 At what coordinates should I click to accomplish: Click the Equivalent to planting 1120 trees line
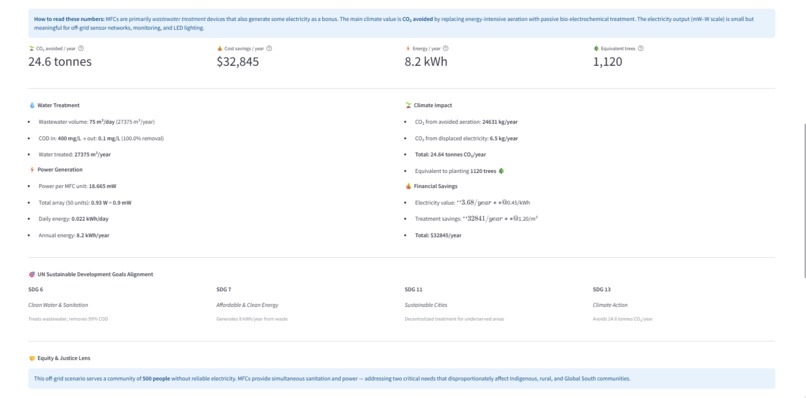[x=460, y=171]
